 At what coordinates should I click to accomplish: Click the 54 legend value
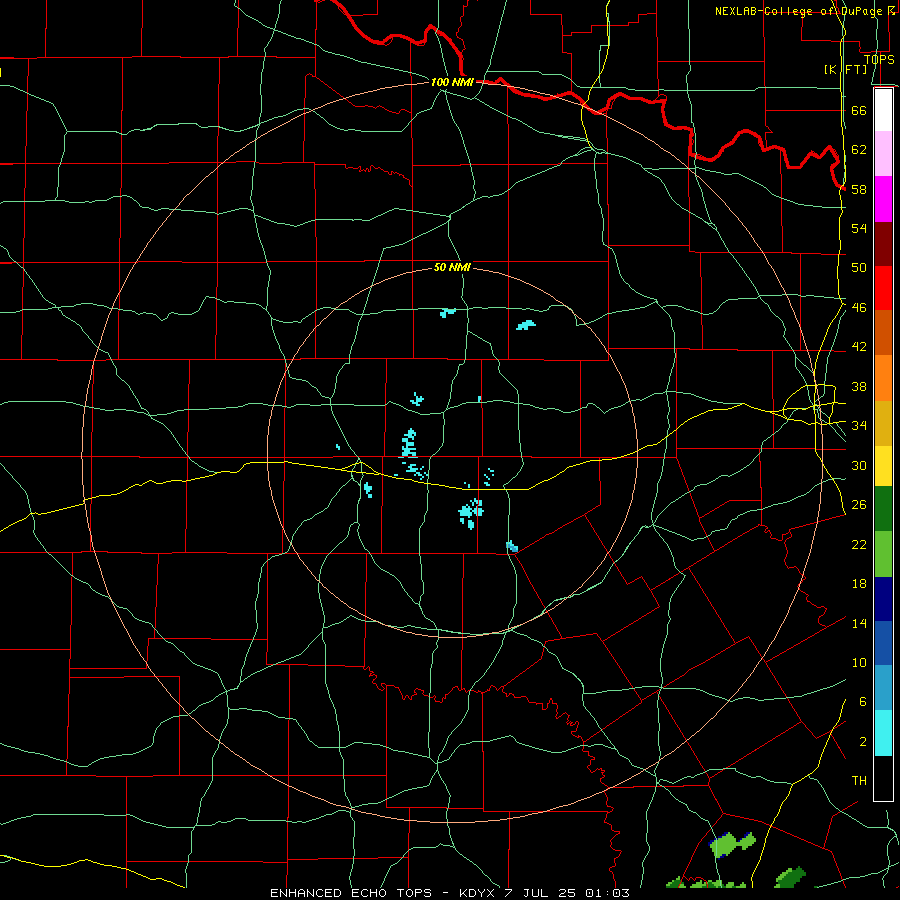click(859, 228)
